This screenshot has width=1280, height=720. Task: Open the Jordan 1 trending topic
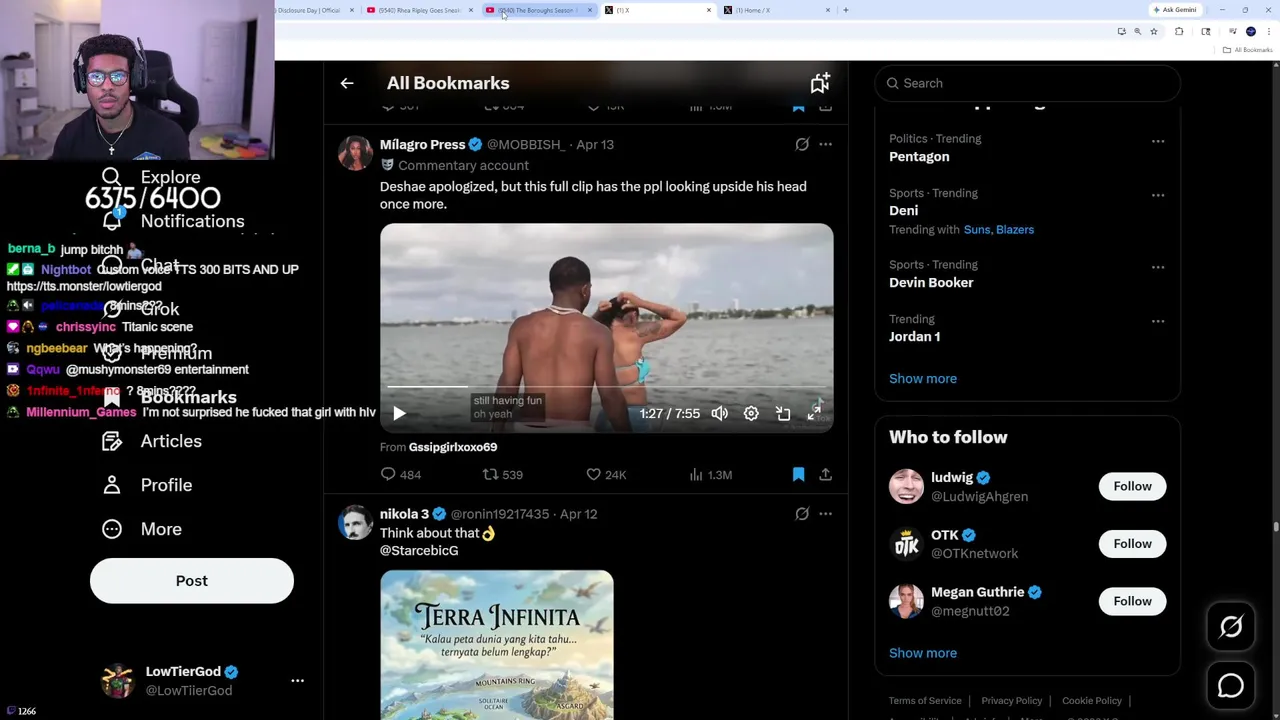click(914, 337)
